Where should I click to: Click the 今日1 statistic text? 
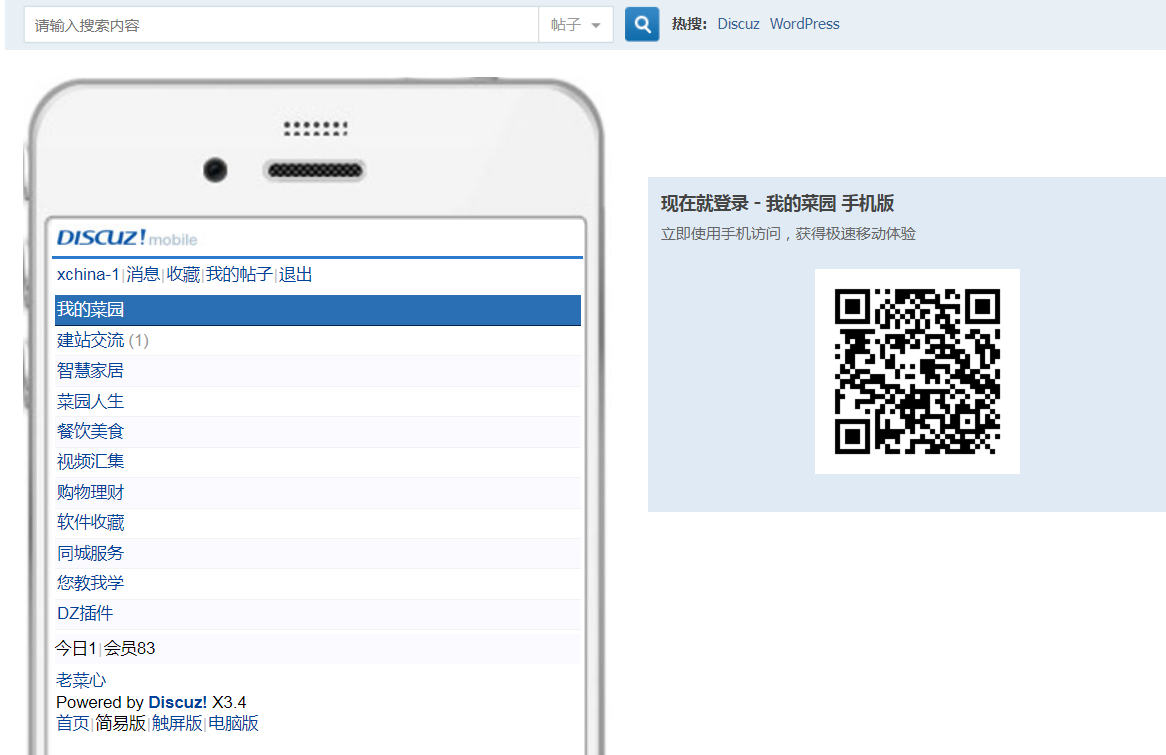pos(76,649)
